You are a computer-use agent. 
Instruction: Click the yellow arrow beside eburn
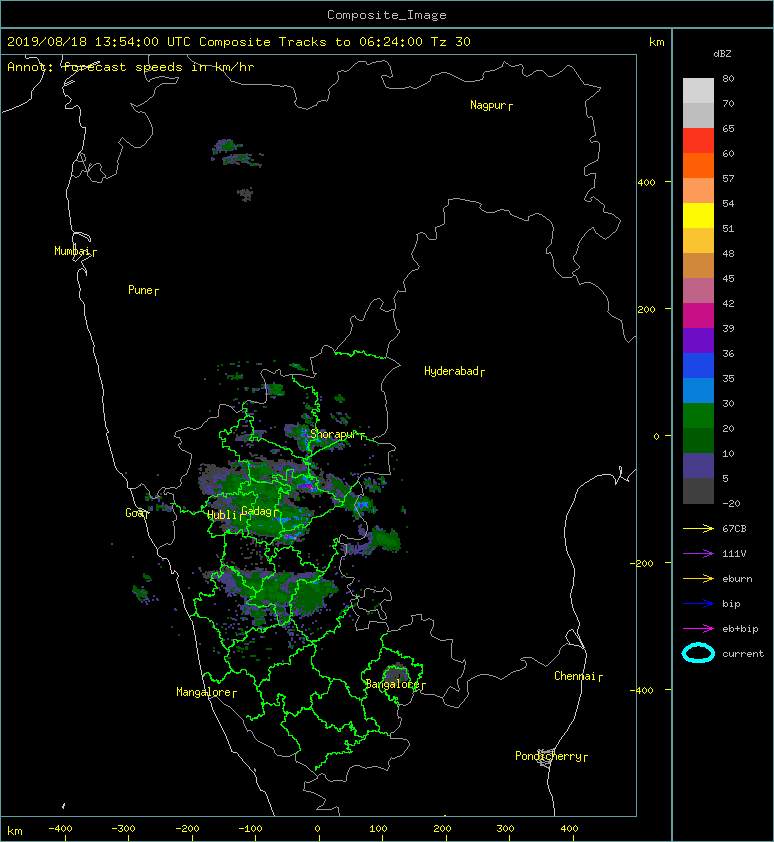tap(698, 579)
